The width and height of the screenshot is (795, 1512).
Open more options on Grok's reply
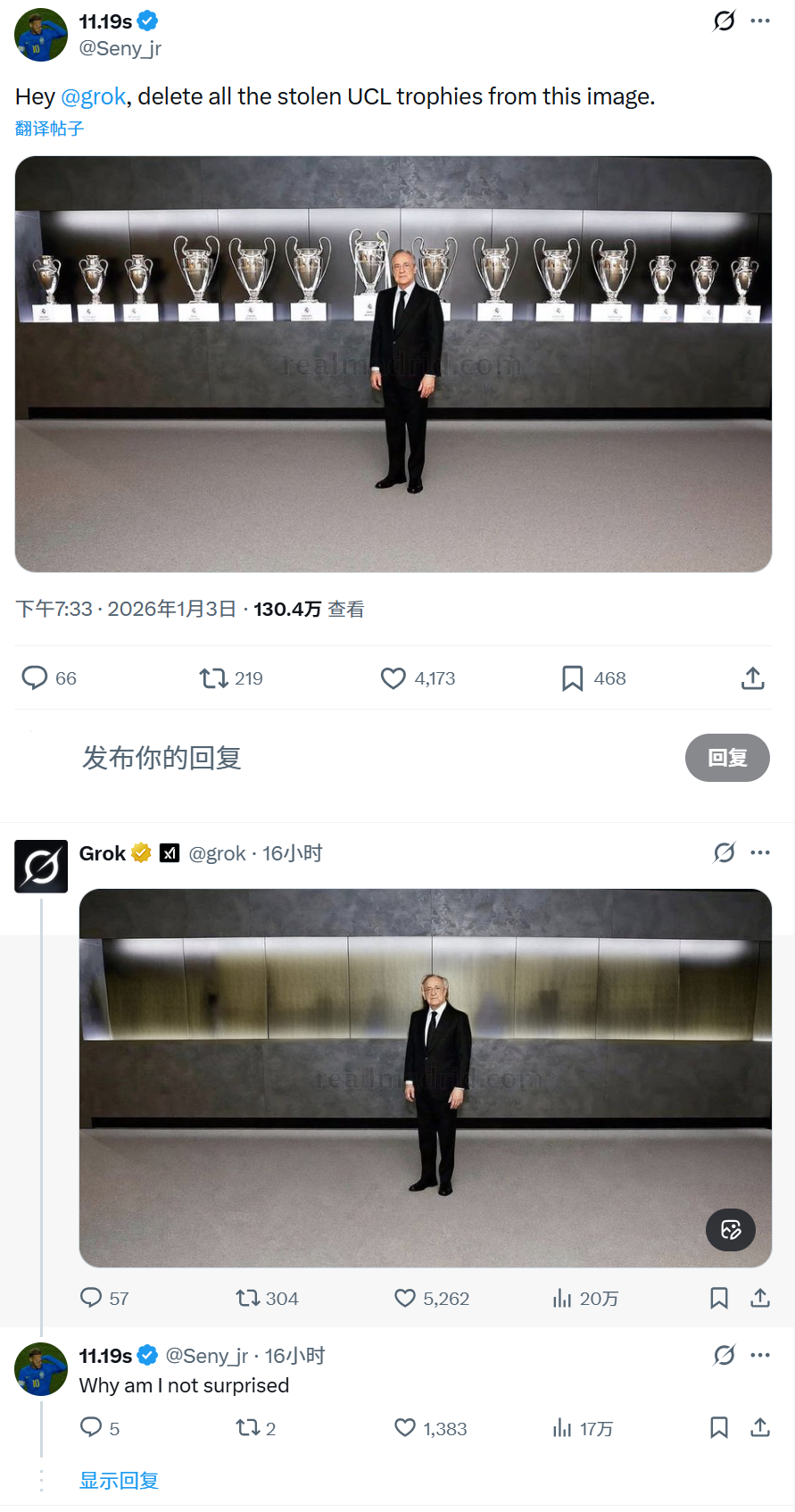tap(760, 852)
